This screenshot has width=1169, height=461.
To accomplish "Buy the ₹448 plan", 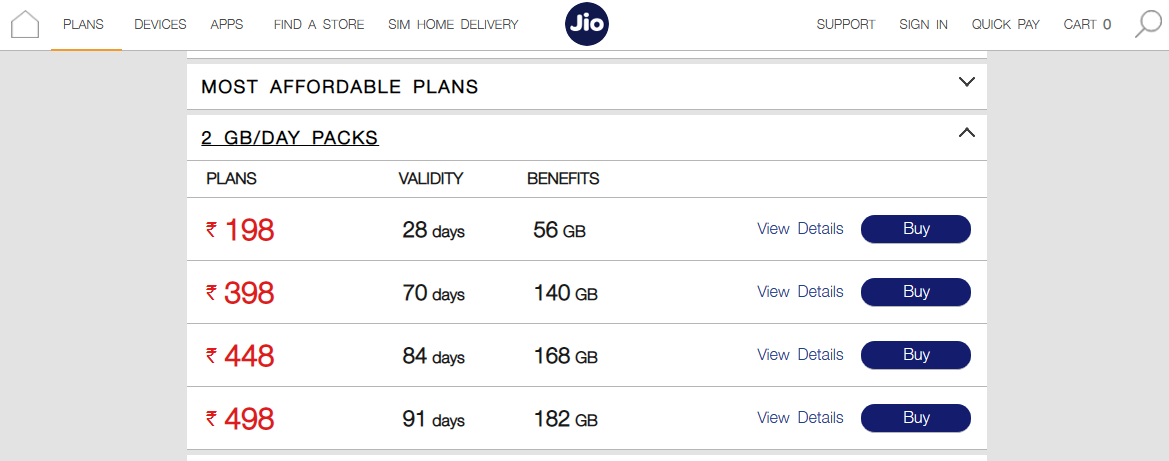I will (915, 355).
